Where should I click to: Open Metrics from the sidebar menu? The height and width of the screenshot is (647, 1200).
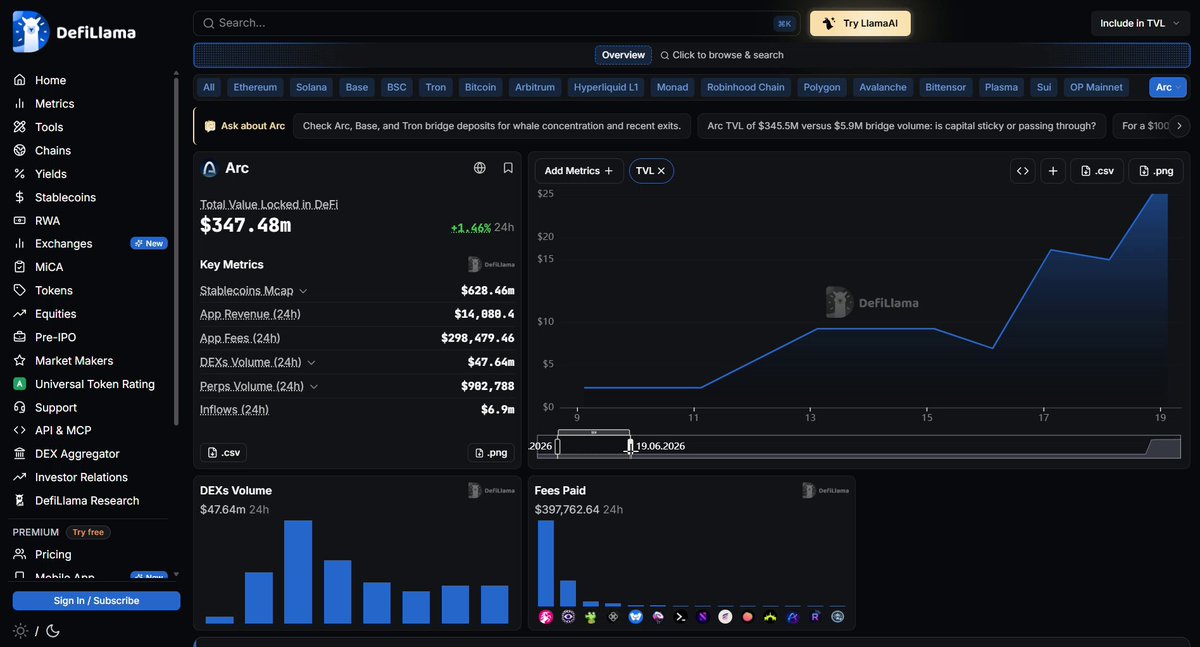pyautogui.click(x=55, y=104)
